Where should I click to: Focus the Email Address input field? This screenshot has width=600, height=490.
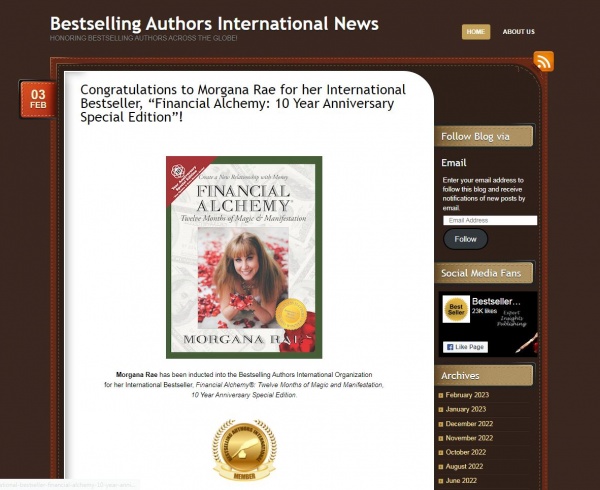(490, 220)
